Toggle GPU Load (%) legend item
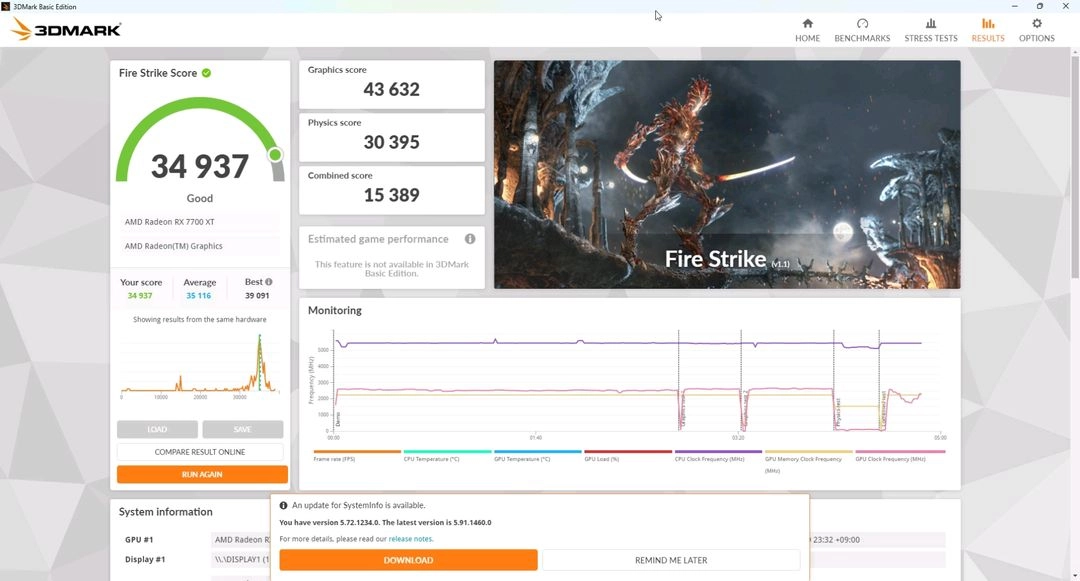This screenshot has height=581, width=1080. tap(627, 456)
